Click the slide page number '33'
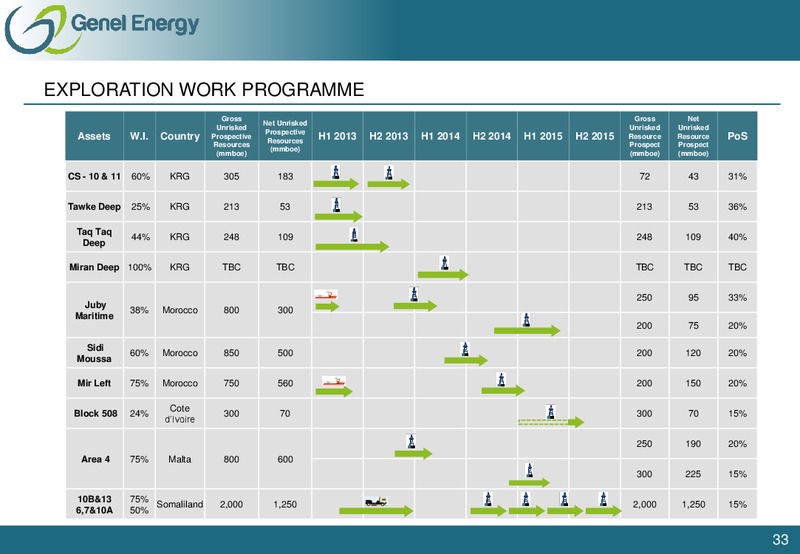Viewport: 800px width, 554px height. point(781,540)
